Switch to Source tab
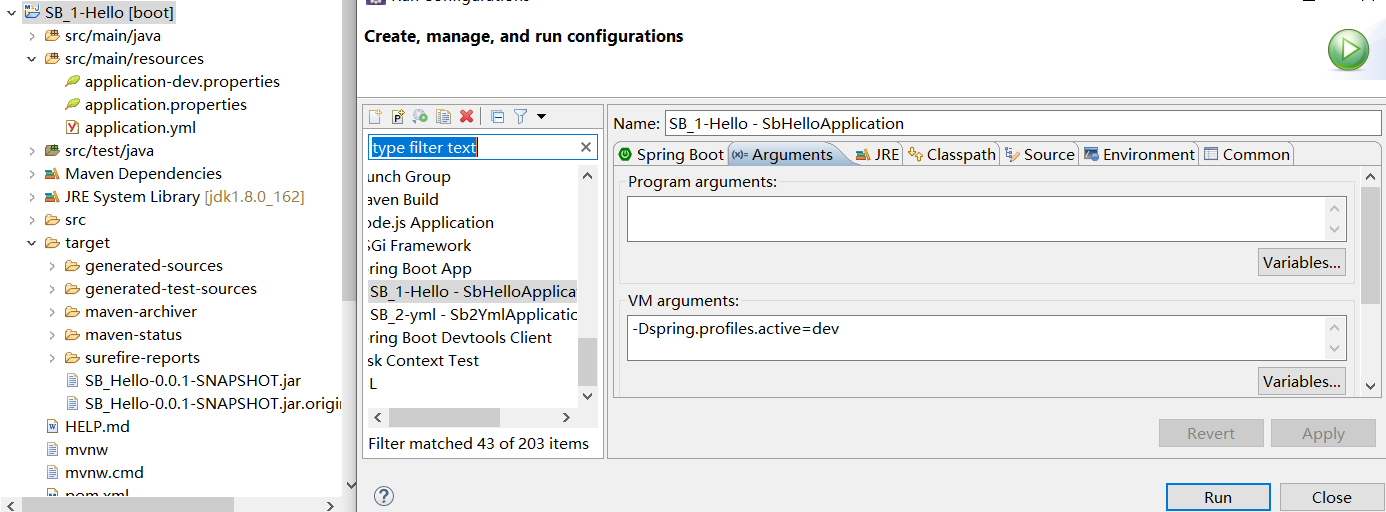Image resolution: width=1386 pixels, height=512 pixels. (x=1039, y=154)
